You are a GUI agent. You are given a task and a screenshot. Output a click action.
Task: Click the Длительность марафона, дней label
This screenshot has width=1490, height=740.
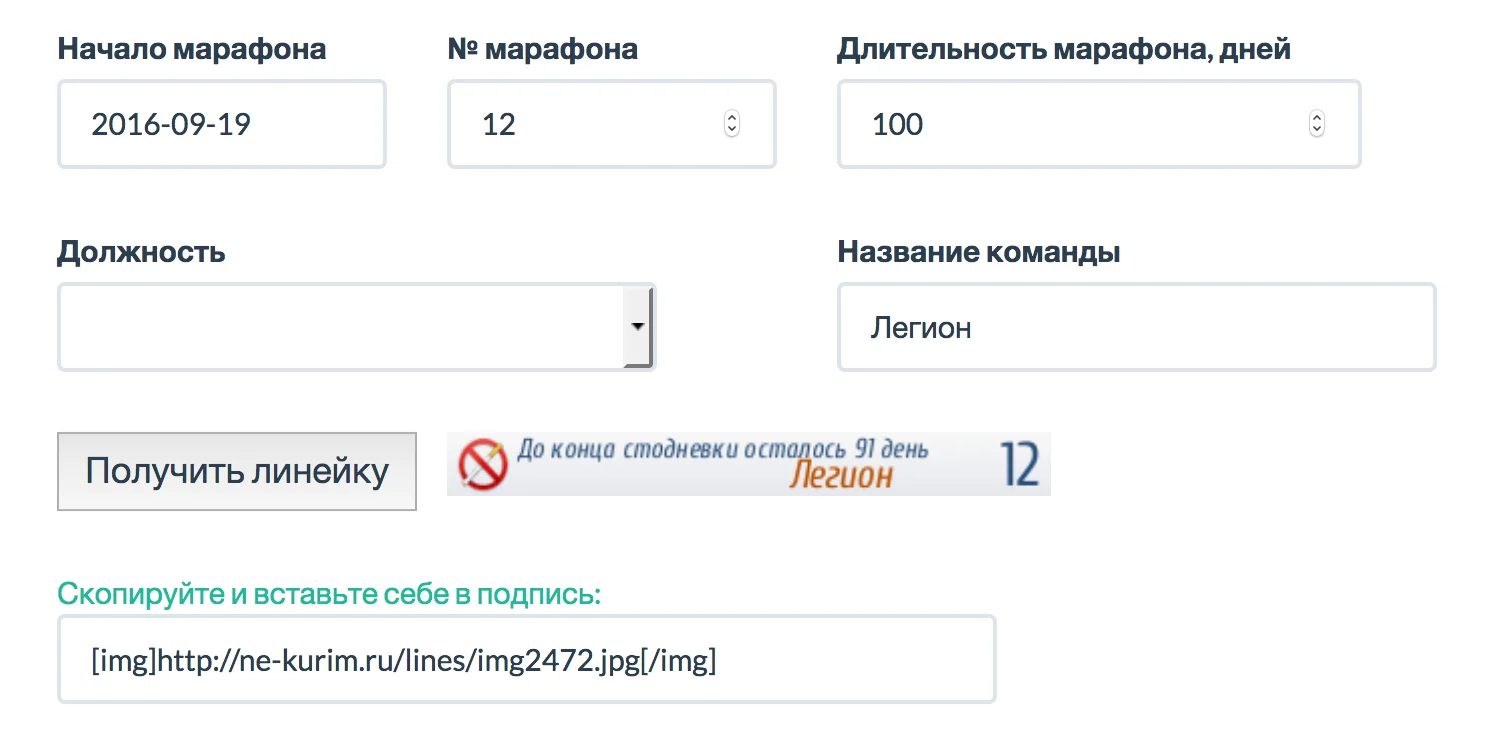[x=1063, y=48]
